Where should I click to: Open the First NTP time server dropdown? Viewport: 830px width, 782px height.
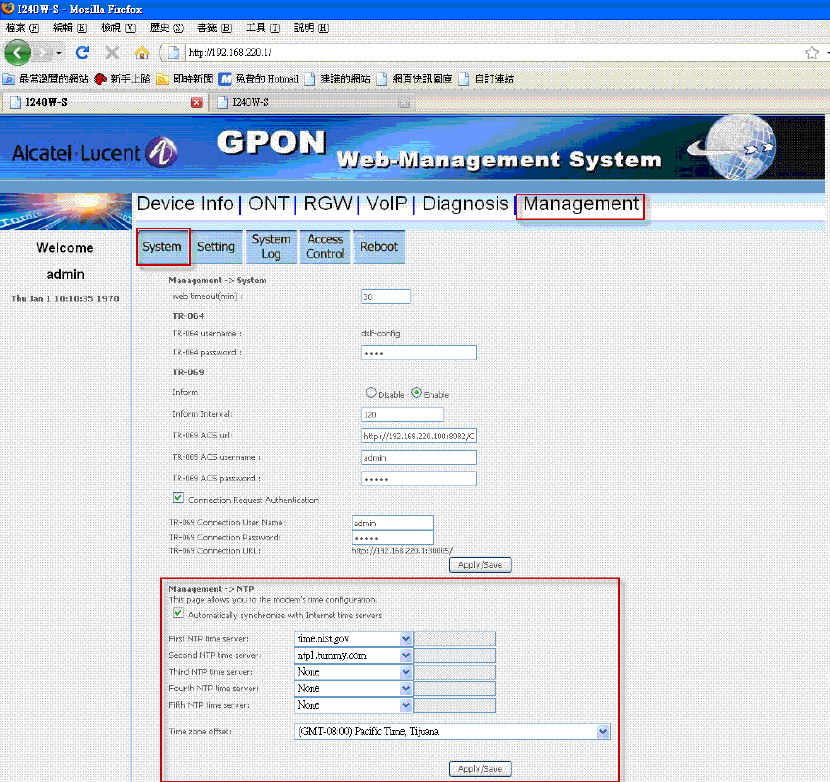coord(353,639)
